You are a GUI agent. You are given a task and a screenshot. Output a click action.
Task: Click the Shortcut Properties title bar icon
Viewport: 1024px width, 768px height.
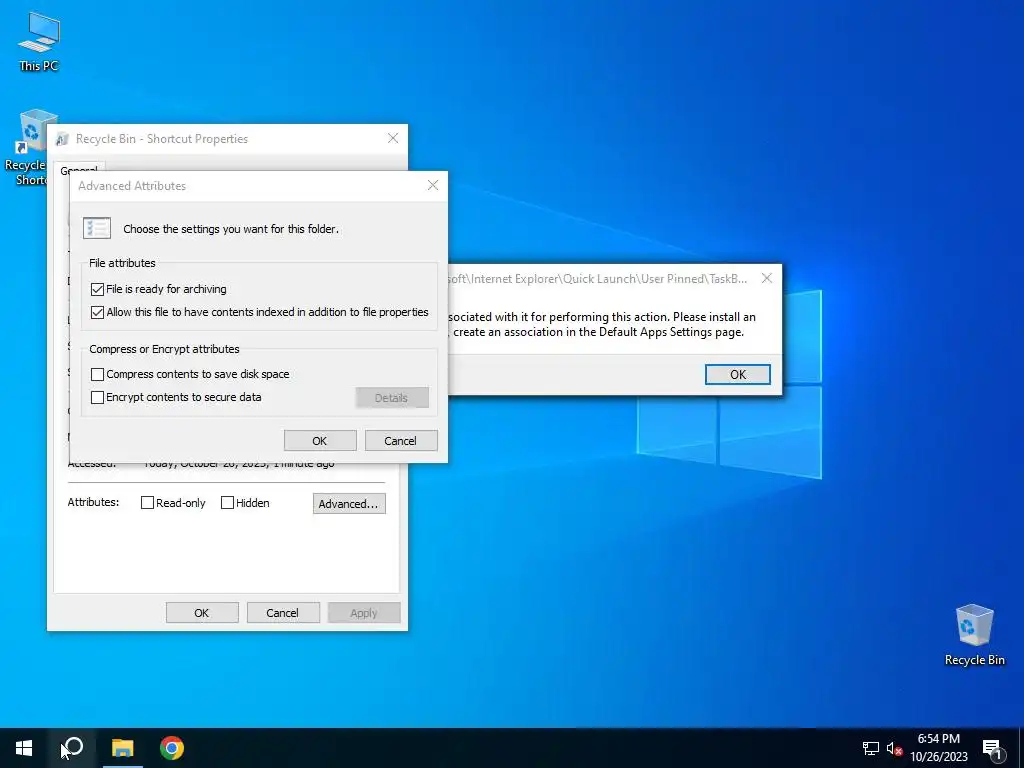(x=63, y=139)
